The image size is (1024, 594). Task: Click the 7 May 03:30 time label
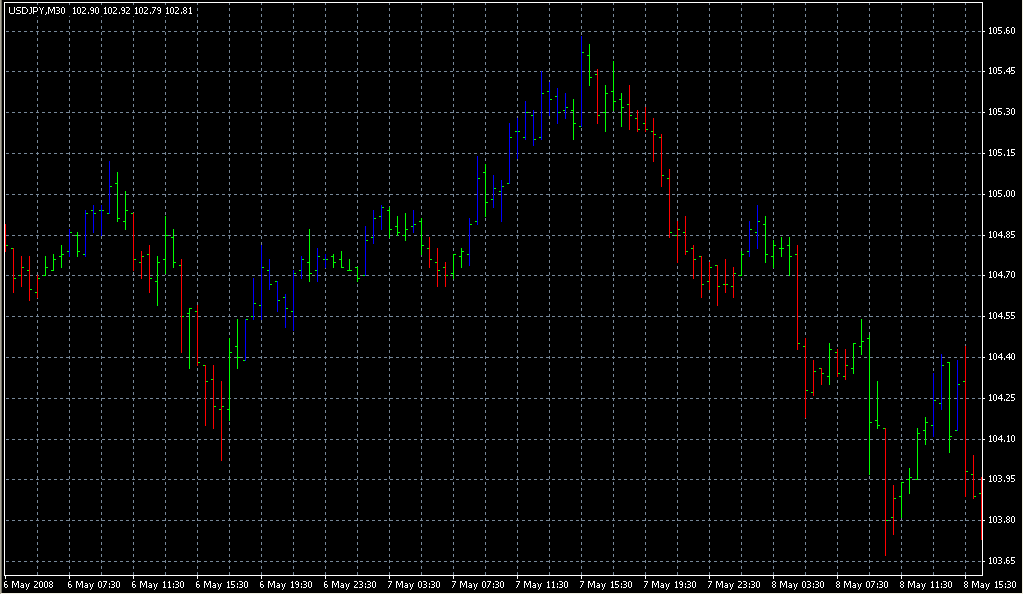point(414,585)
